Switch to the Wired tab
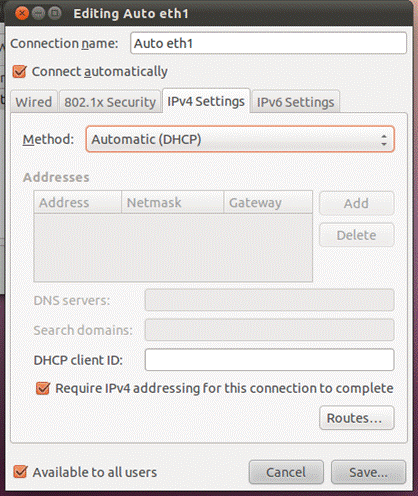Screen dimensions: 418x496 [34, 102]
